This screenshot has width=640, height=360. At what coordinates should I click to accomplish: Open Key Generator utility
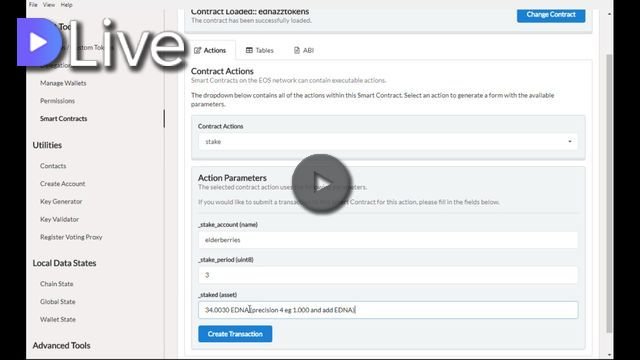(61, 202)
